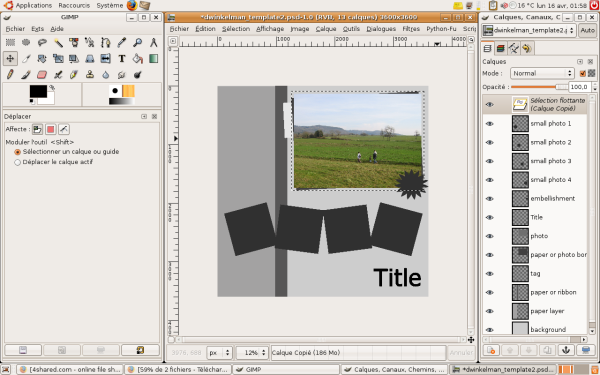Screen dimensions: 600x375
Task: Select the Flip tool
Action: pyautogui.click(x=106, y=59)
